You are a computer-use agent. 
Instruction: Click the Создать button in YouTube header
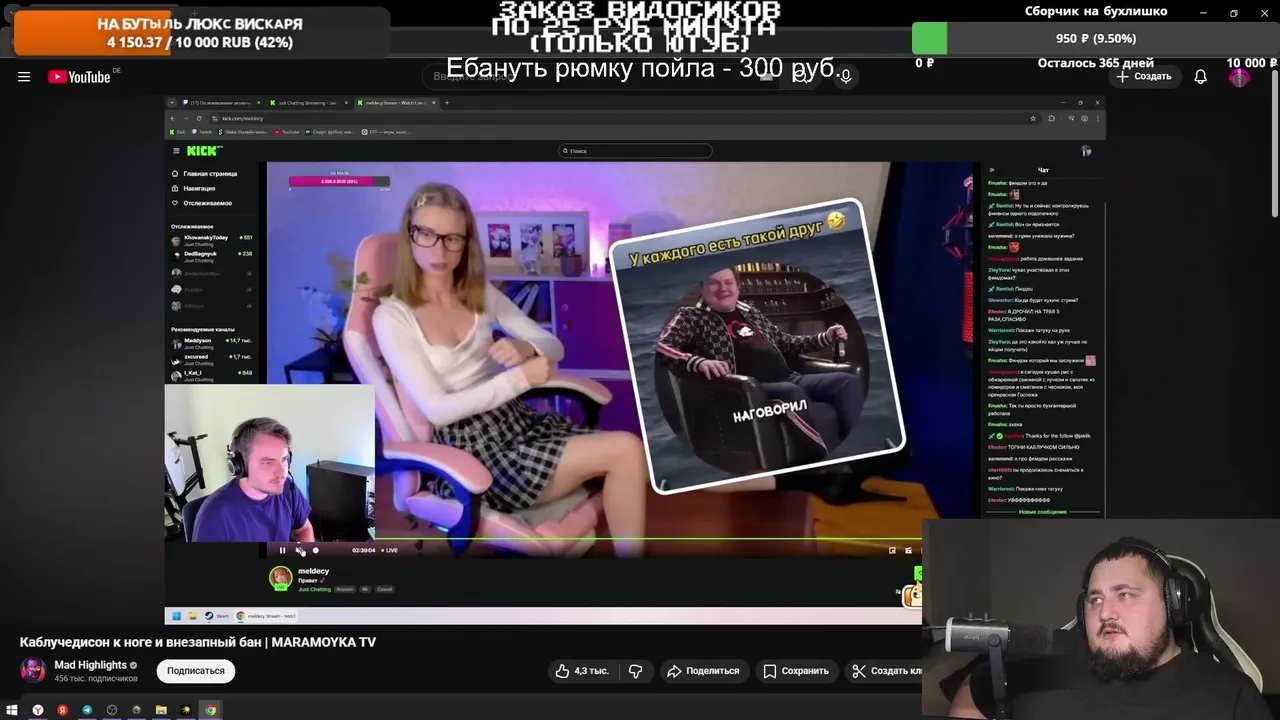coord(1144,76)
